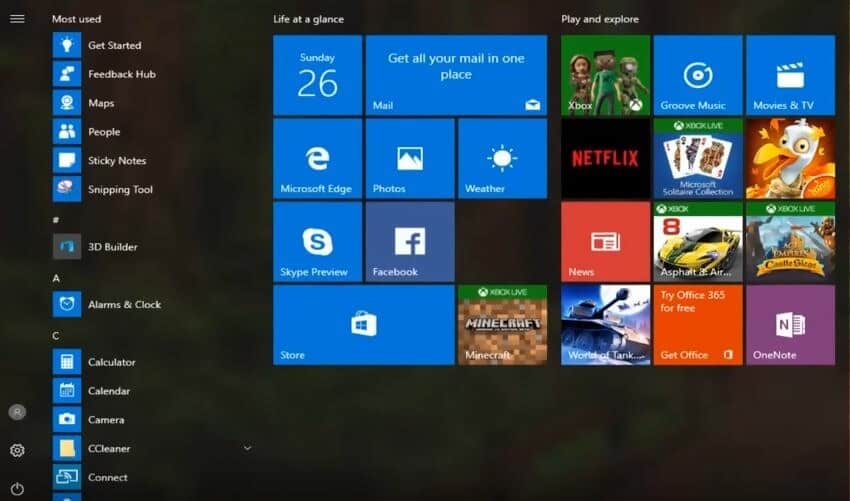Launch Calculator
Screen dimensions: 850x501
[x=154, y=362]
